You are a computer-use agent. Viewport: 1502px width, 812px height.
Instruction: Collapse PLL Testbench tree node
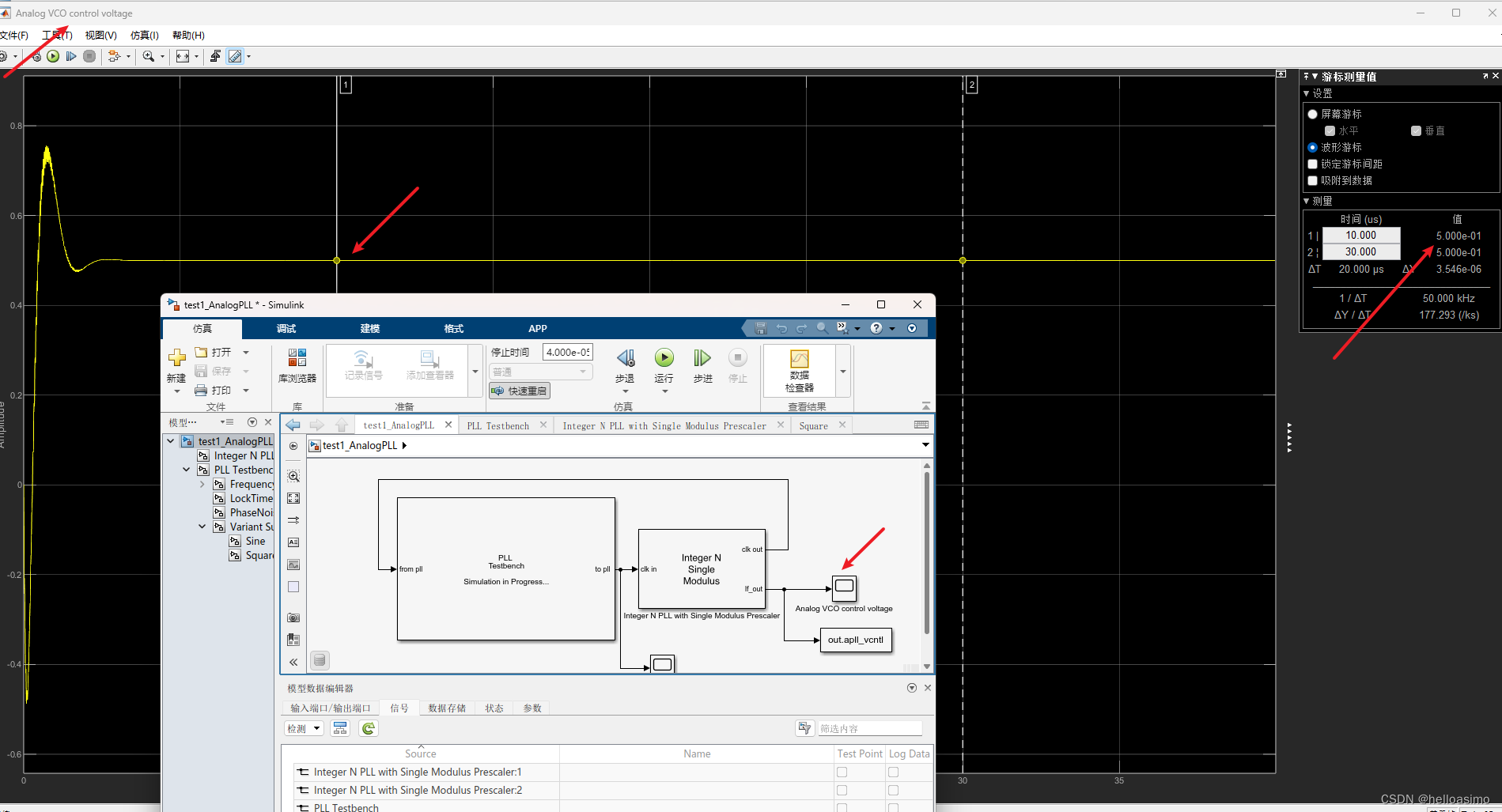point(187,470)
